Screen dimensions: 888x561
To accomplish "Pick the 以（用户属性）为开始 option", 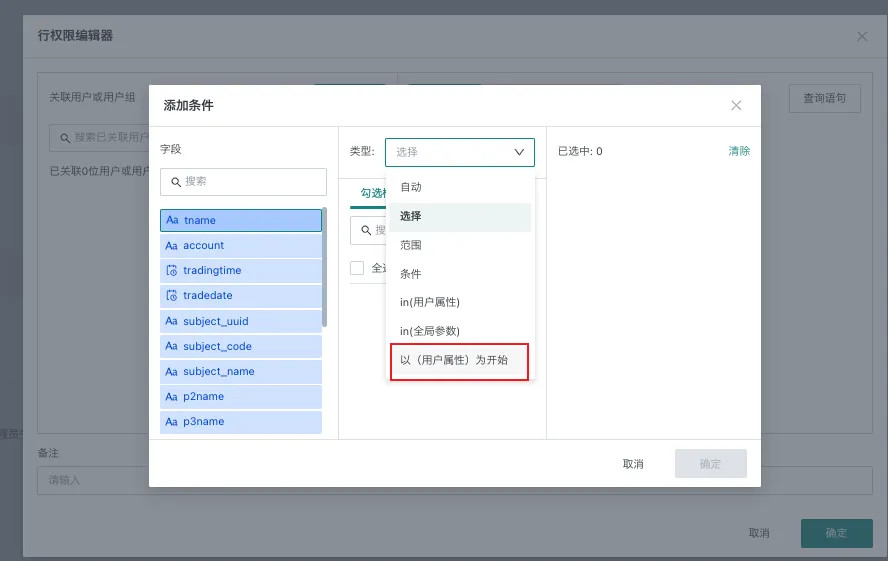I will coord(453,359).
